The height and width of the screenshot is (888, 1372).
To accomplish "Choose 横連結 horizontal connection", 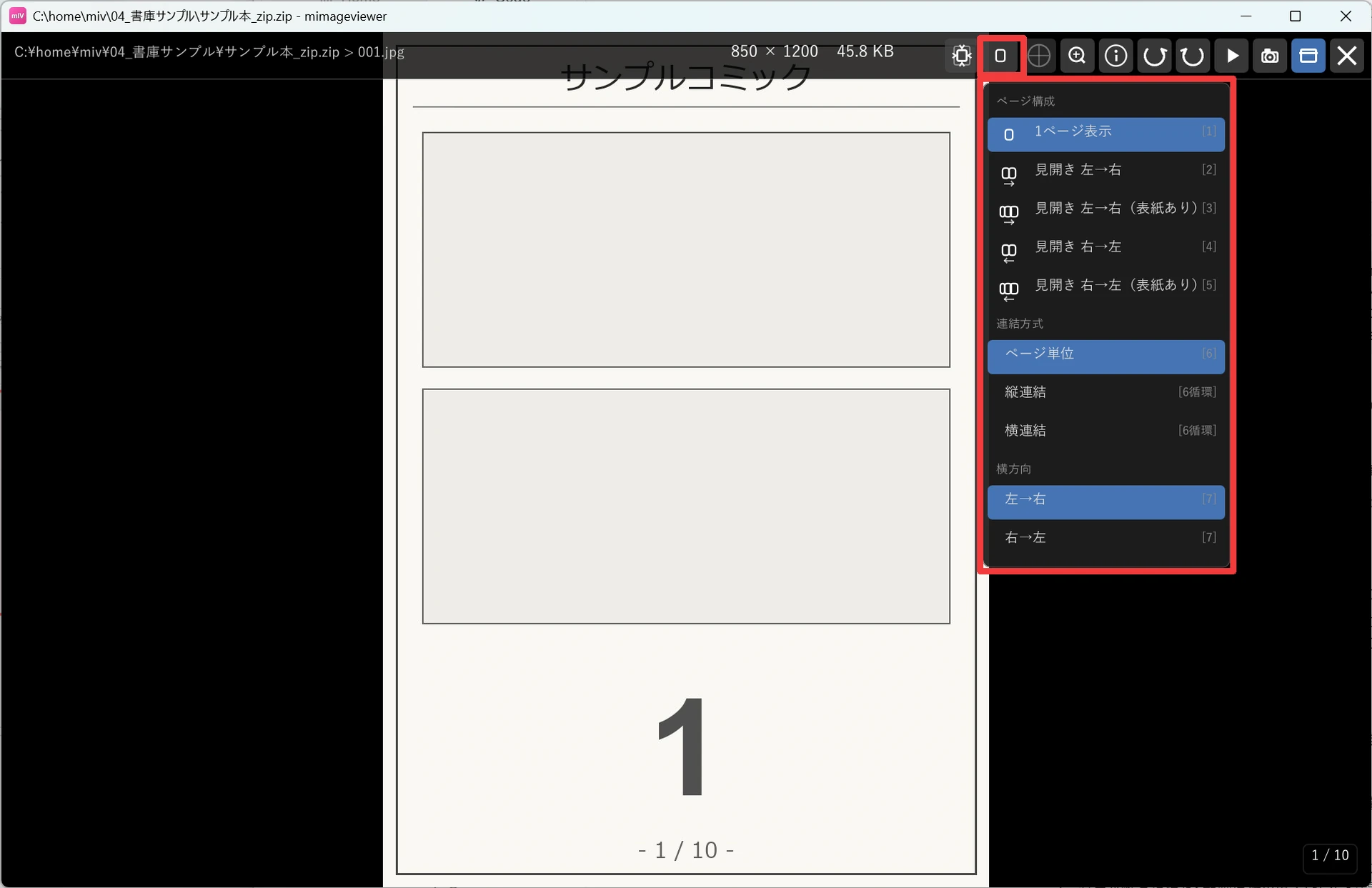I will pyautogui.click(x=1105, y=433).
